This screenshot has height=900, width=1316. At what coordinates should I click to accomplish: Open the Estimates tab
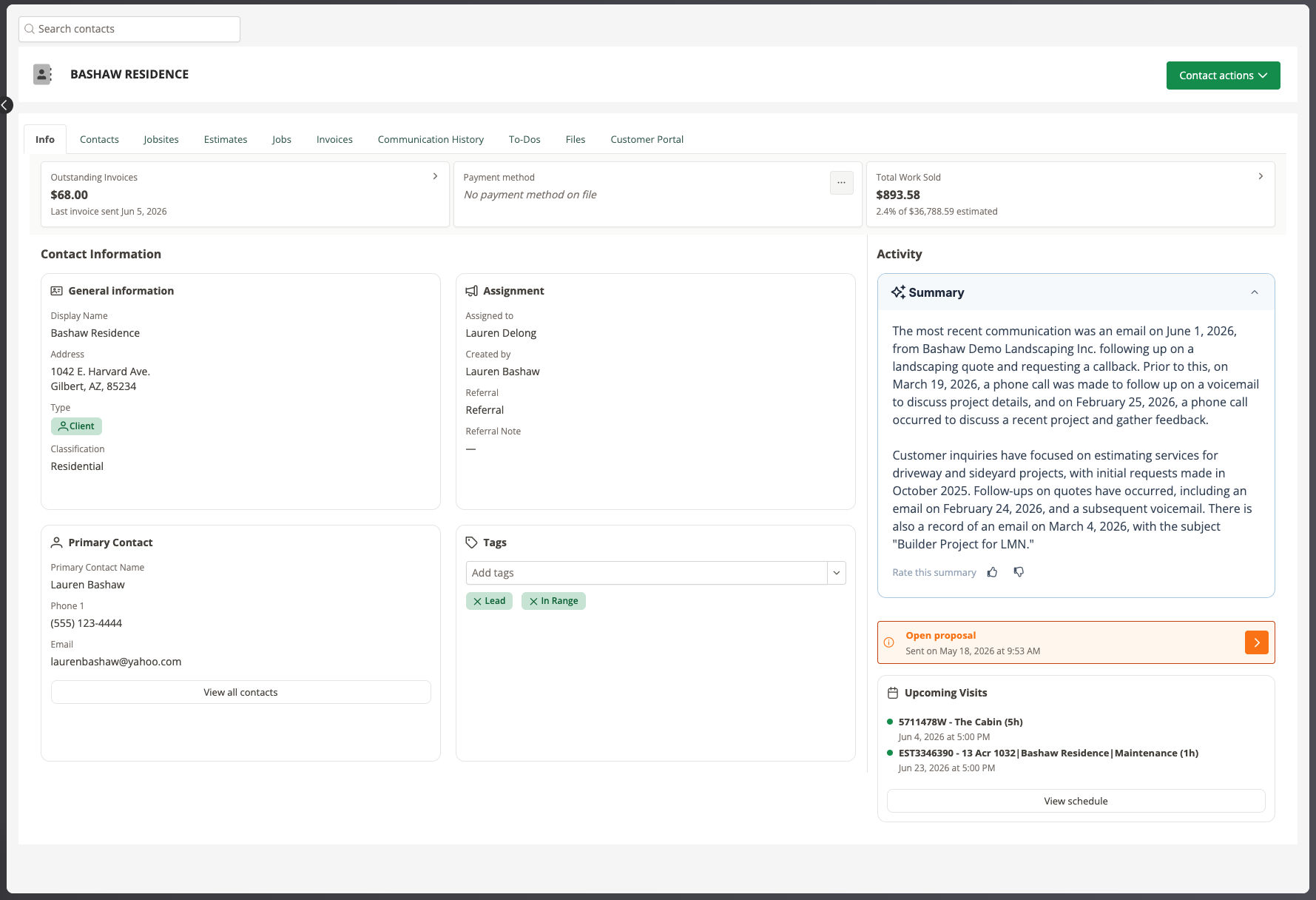coord(226,139)
